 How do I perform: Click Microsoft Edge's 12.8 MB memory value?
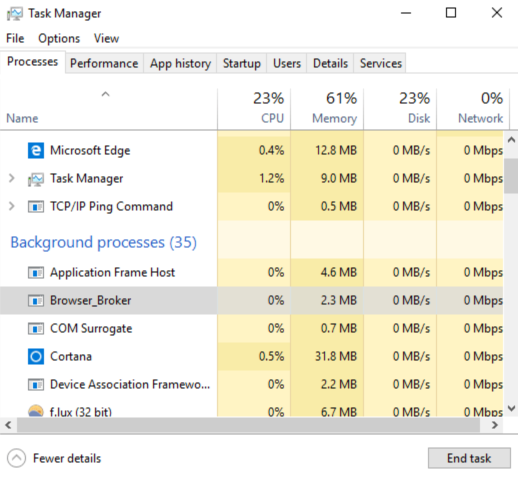(x=336, y=151)
